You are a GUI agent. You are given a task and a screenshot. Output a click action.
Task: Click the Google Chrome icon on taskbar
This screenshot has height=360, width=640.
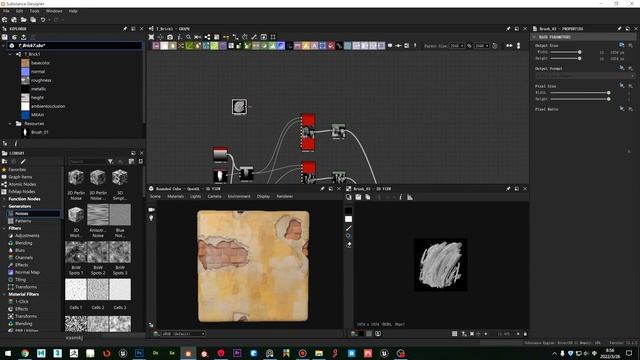pos(25,353)
